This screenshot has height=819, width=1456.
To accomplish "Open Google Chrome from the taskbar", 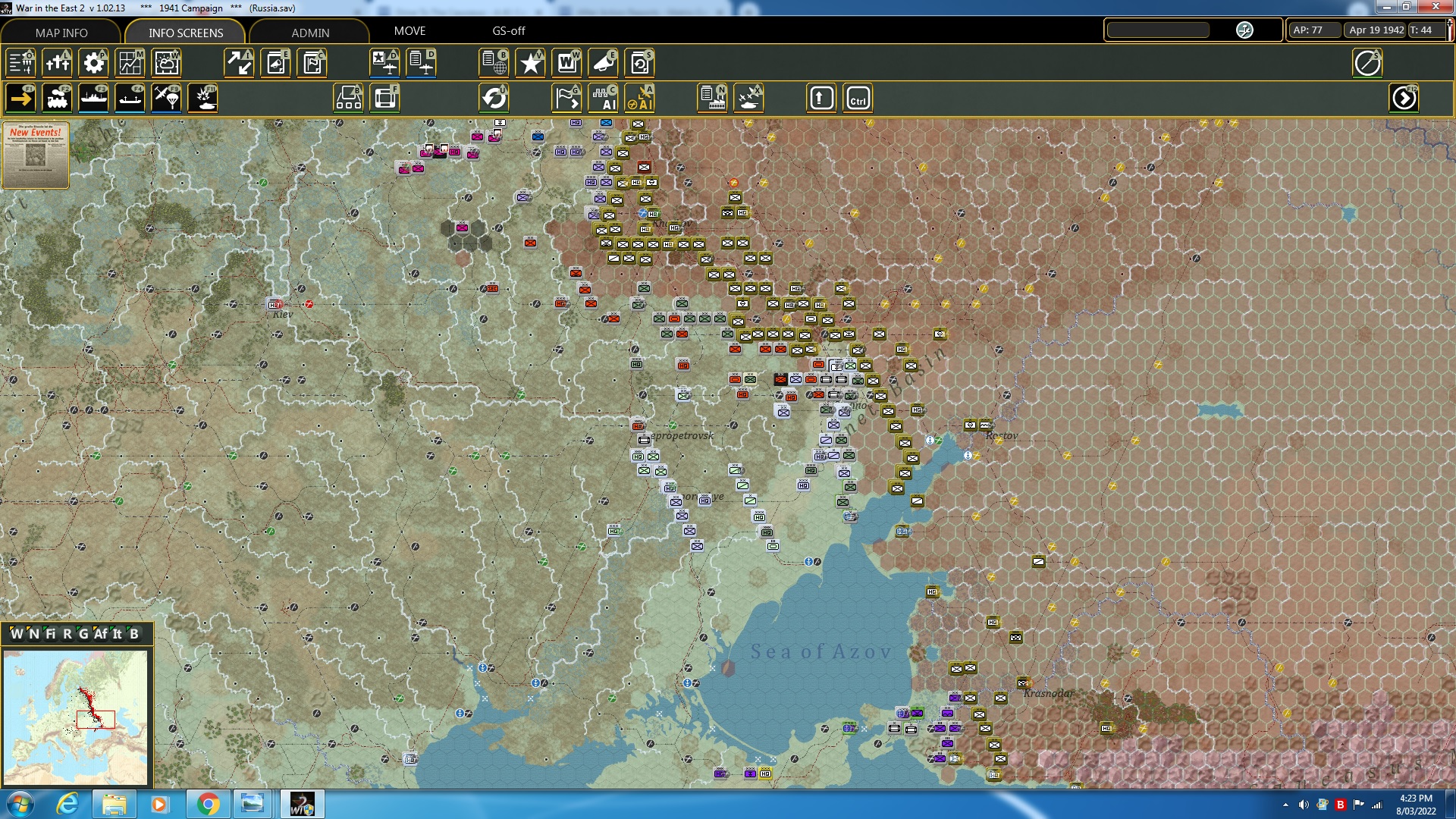I will pyautogui.click(x=208, y=804).
